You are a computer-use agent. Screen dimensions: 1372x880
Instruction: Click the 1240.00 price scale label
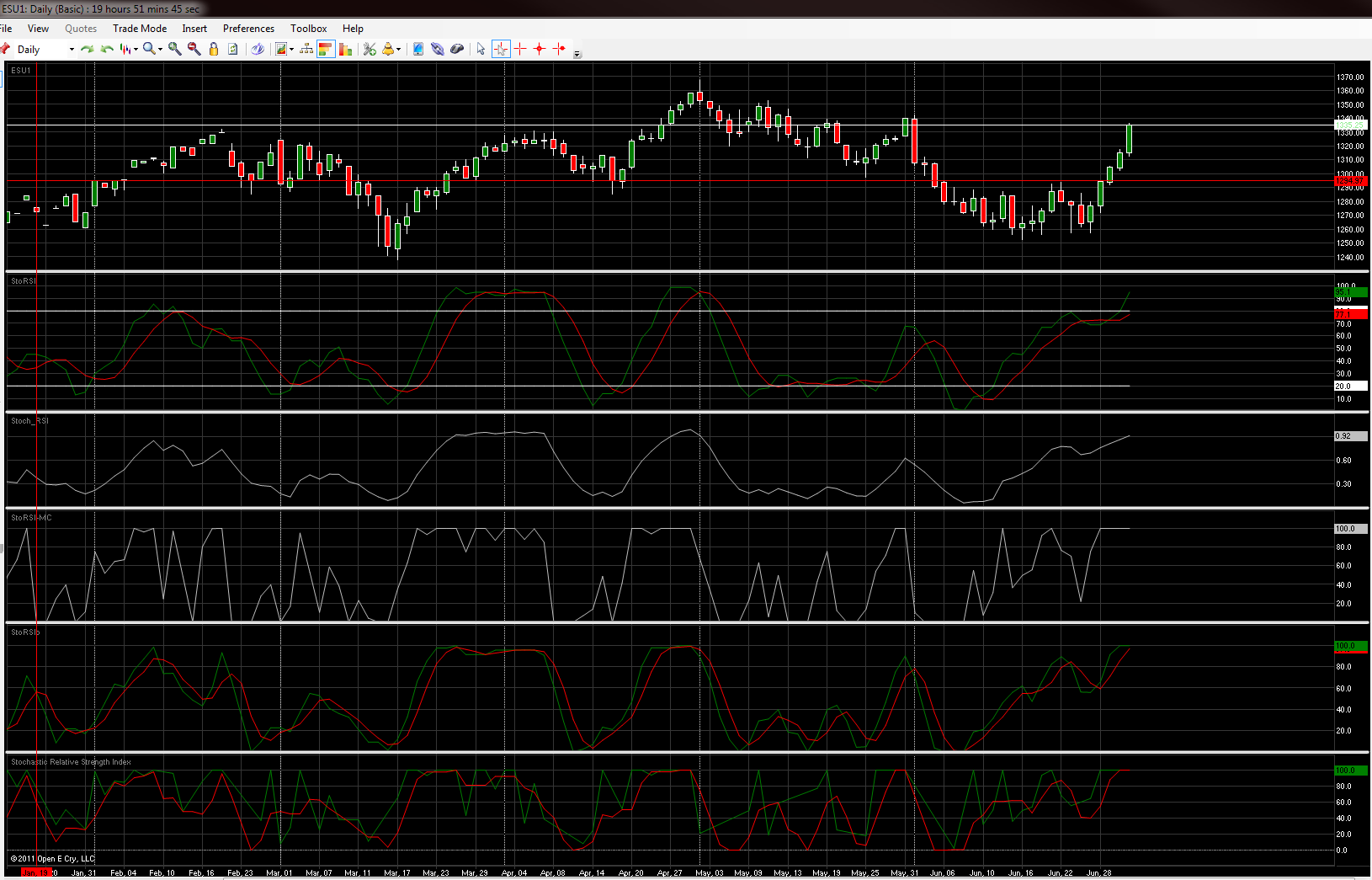(x=1350, y=258)
